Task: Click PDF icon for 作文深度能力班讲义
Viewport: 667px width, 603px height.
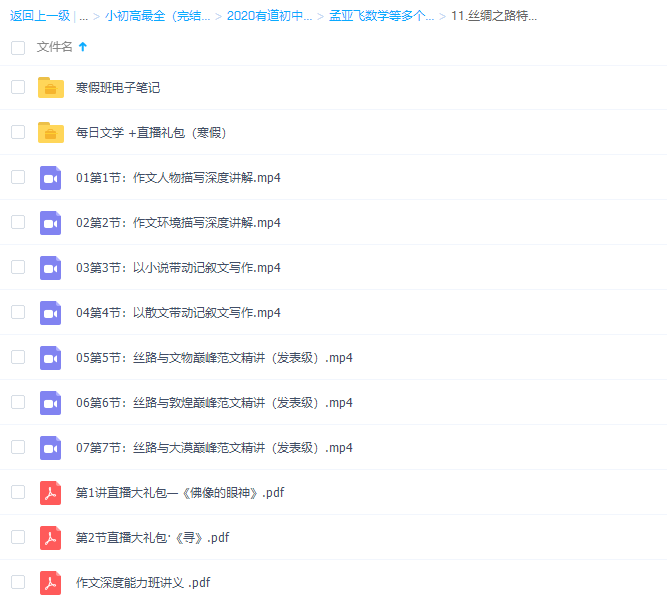Action: tap(51, 583)
